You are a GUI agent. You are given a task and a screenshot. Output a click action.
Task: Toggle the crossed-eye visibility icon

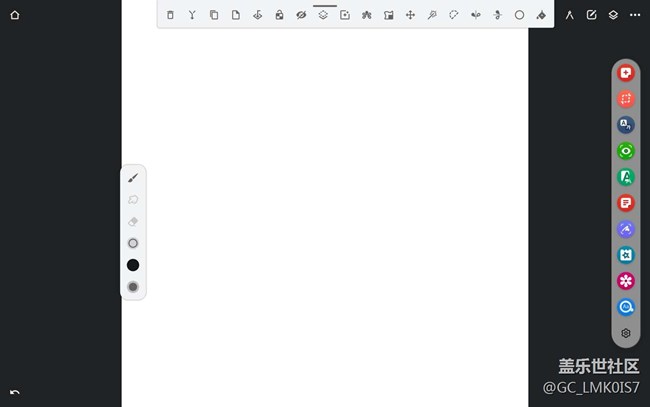point(301,15)
